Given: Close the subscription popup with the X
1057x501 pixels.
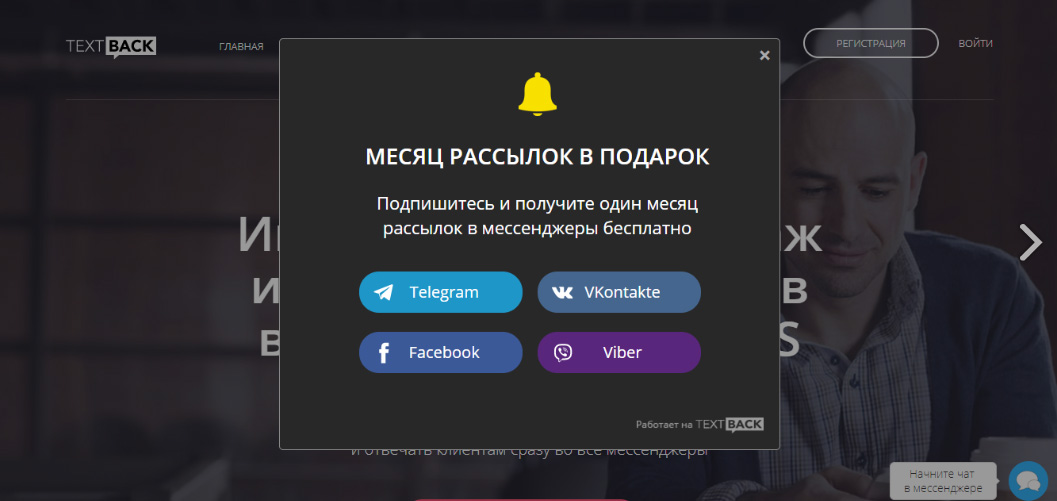Looking at the screenshot, I should pyautogui.click(x=764, y=55).
